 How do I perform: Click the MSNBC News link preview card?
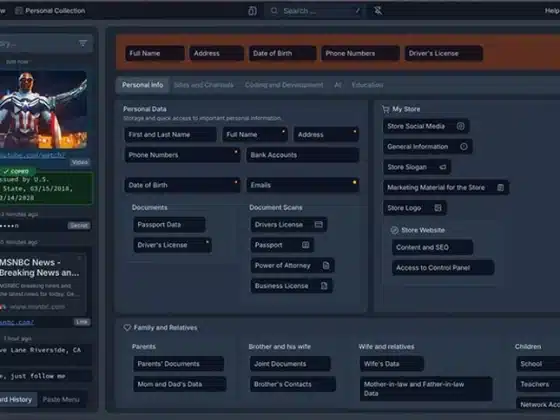pyautogui.click(x=43, y=284)
